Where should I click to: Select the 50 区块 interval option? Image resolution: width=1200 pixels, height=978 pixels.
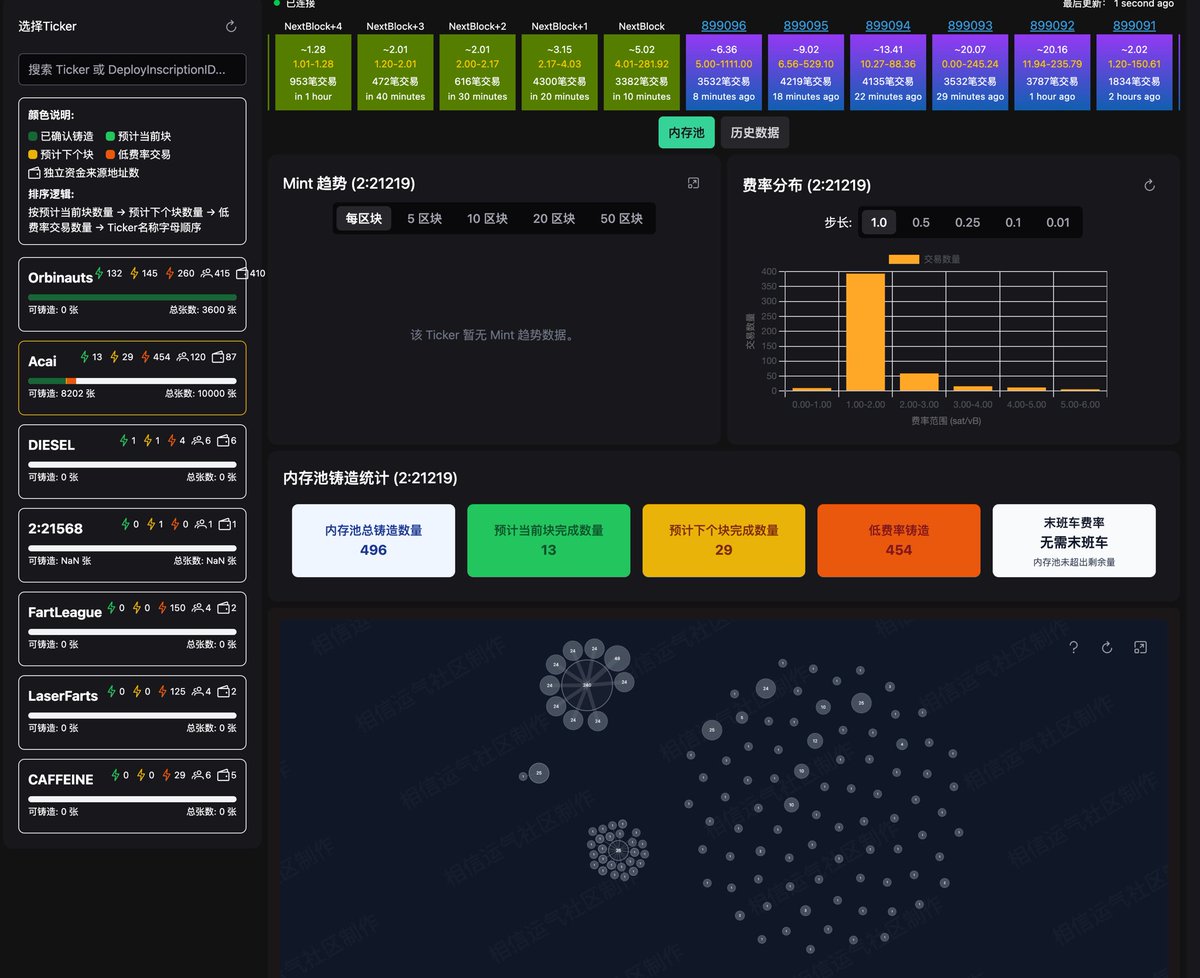tap(621, 218)
